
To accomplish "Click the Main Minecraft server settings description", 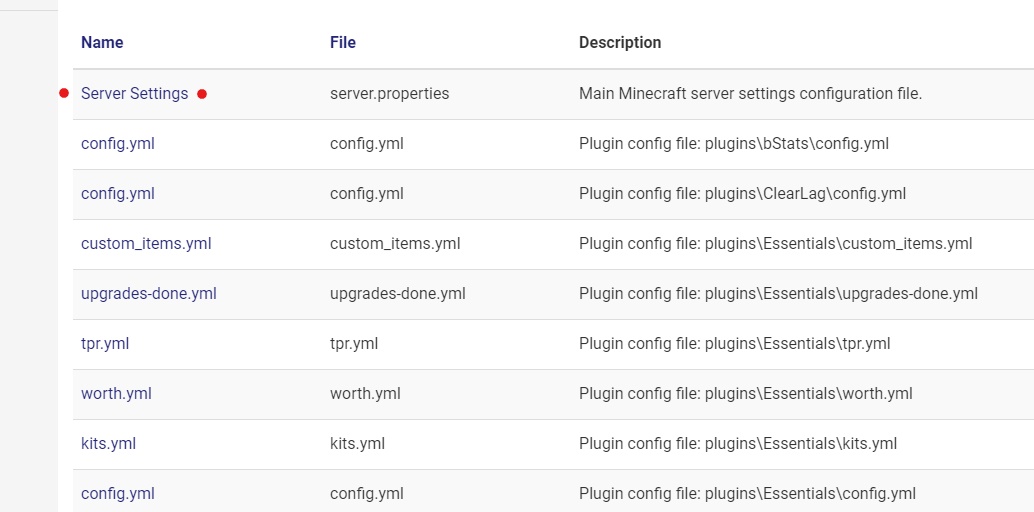I will [x=750, y=94].
